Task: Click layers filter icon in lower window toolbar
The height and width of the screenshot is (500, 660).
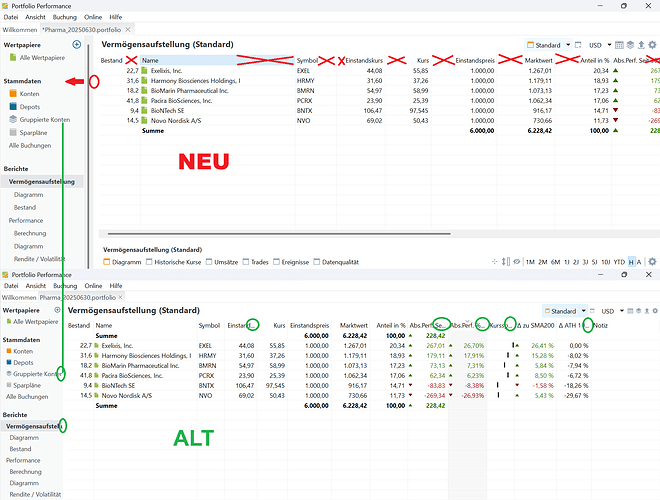Action: [639, 311]
